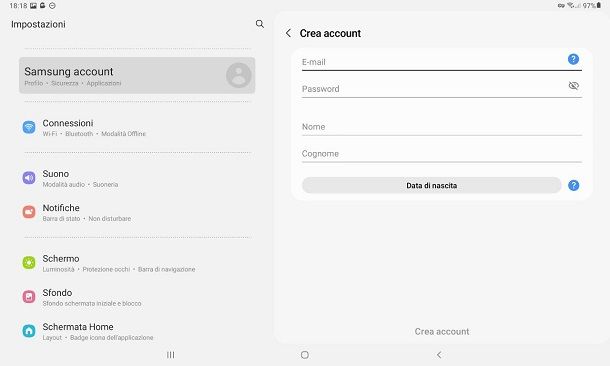Open the Samsung account settings entry
Image resolution: width=610 pixels, height=366 pixels.
[x=137, y=75]
